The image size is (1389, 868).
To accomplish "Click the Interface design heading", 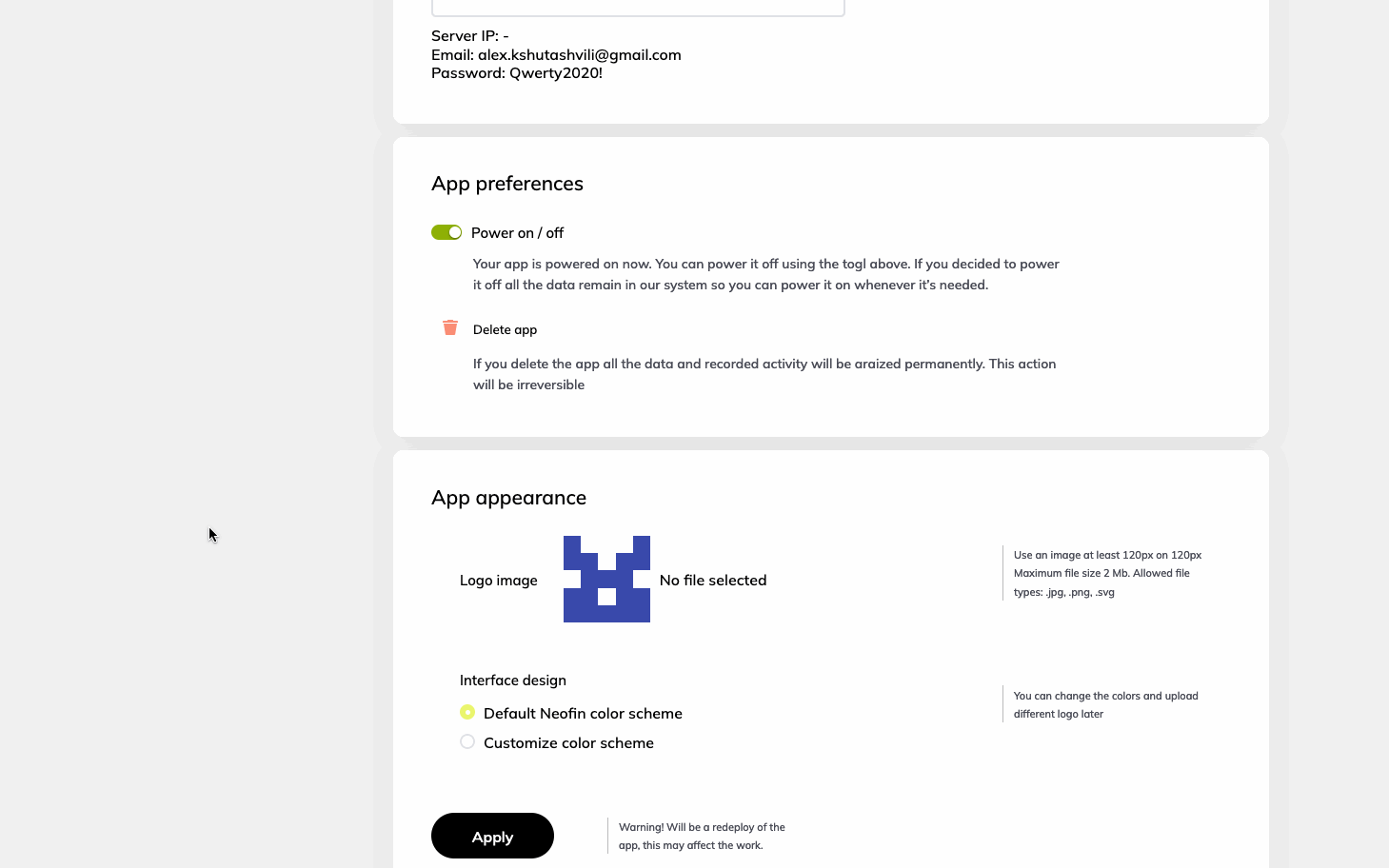I will pyautogui.click(x=513, y=680).
